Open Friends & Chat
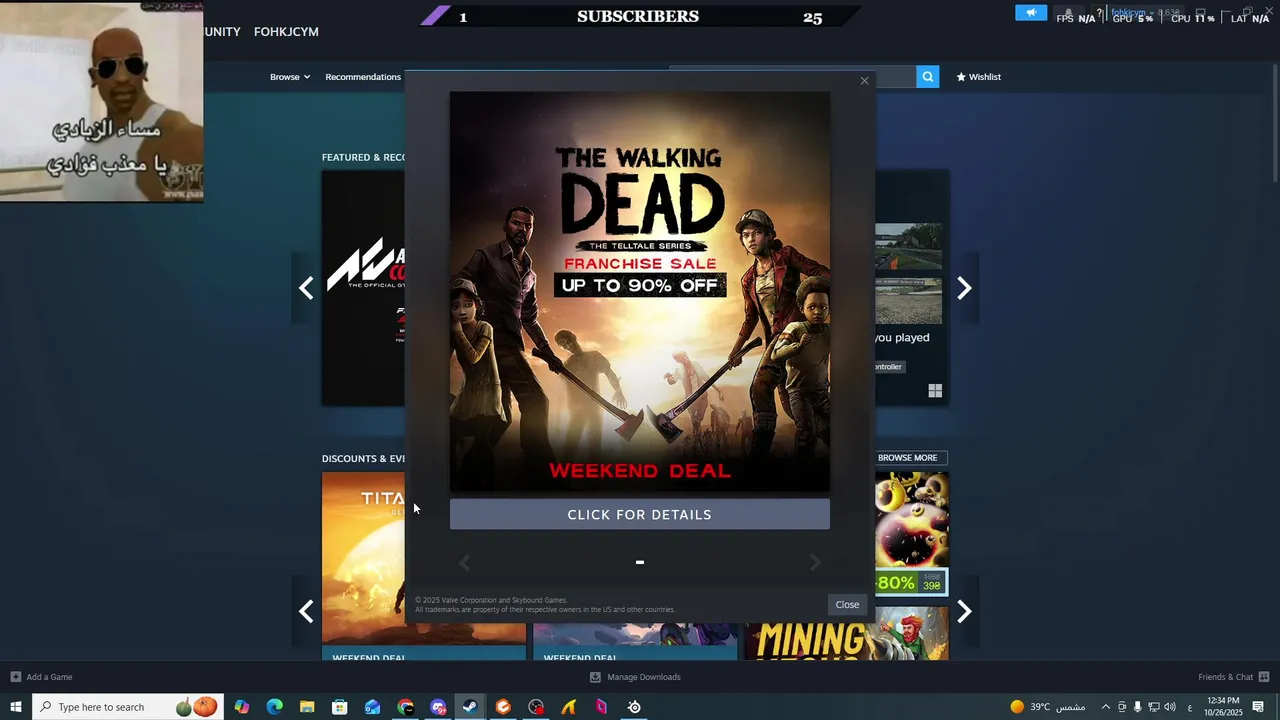 pyautogui.click(x=1234, y=677)
